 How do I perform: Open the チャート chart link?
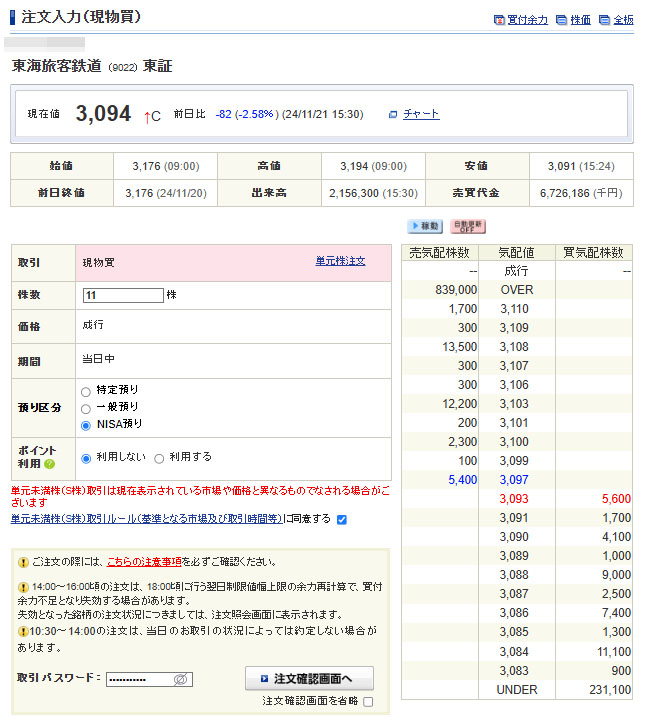coord(420,114)
